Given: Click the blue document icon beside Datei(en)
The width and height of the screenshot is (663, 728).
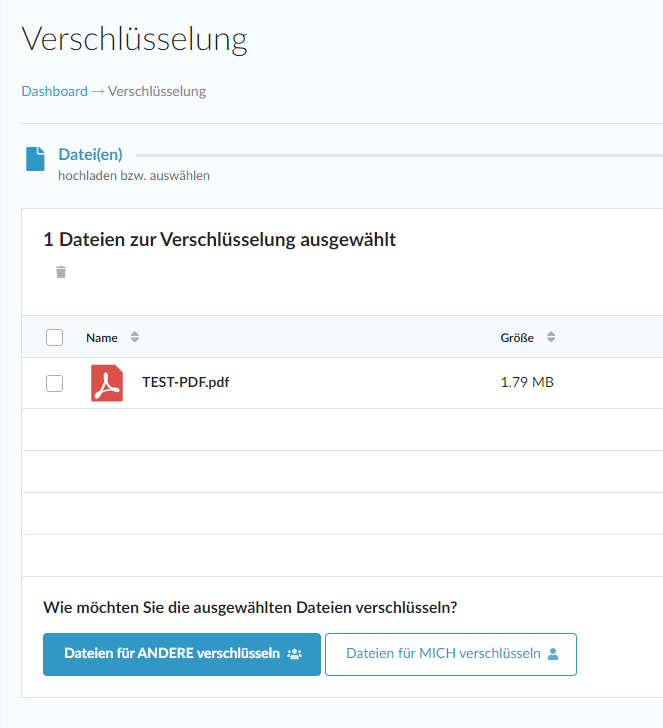Looking at the screenshot, I should point(35,158).
